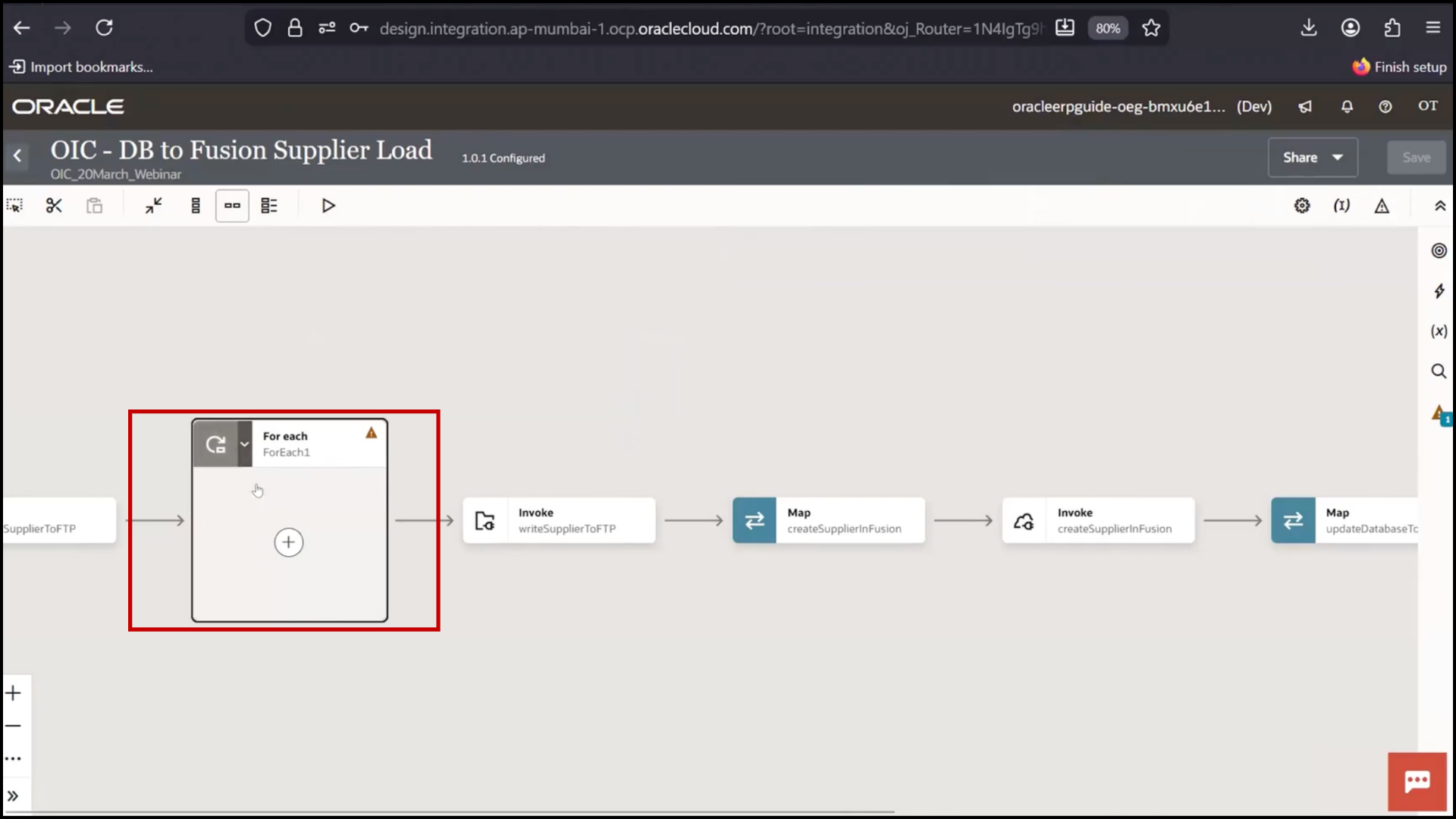Zoom out canvas with minus button
This screenshot has height=819, width=1456.
(x=14, y=726)
